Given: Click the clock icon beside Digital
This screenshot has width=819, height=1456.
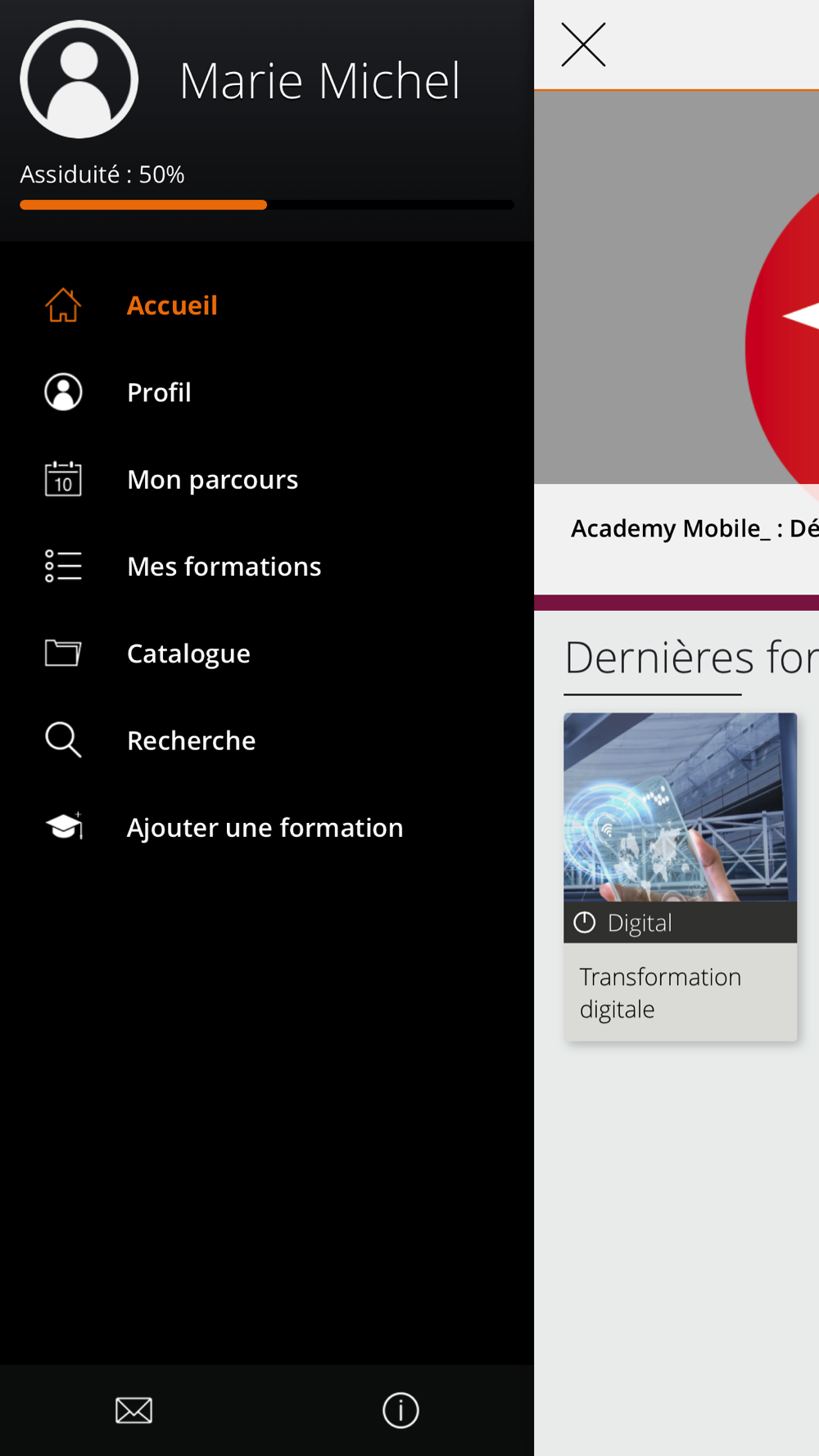Looking at the screenshot, I should (585, 923).
